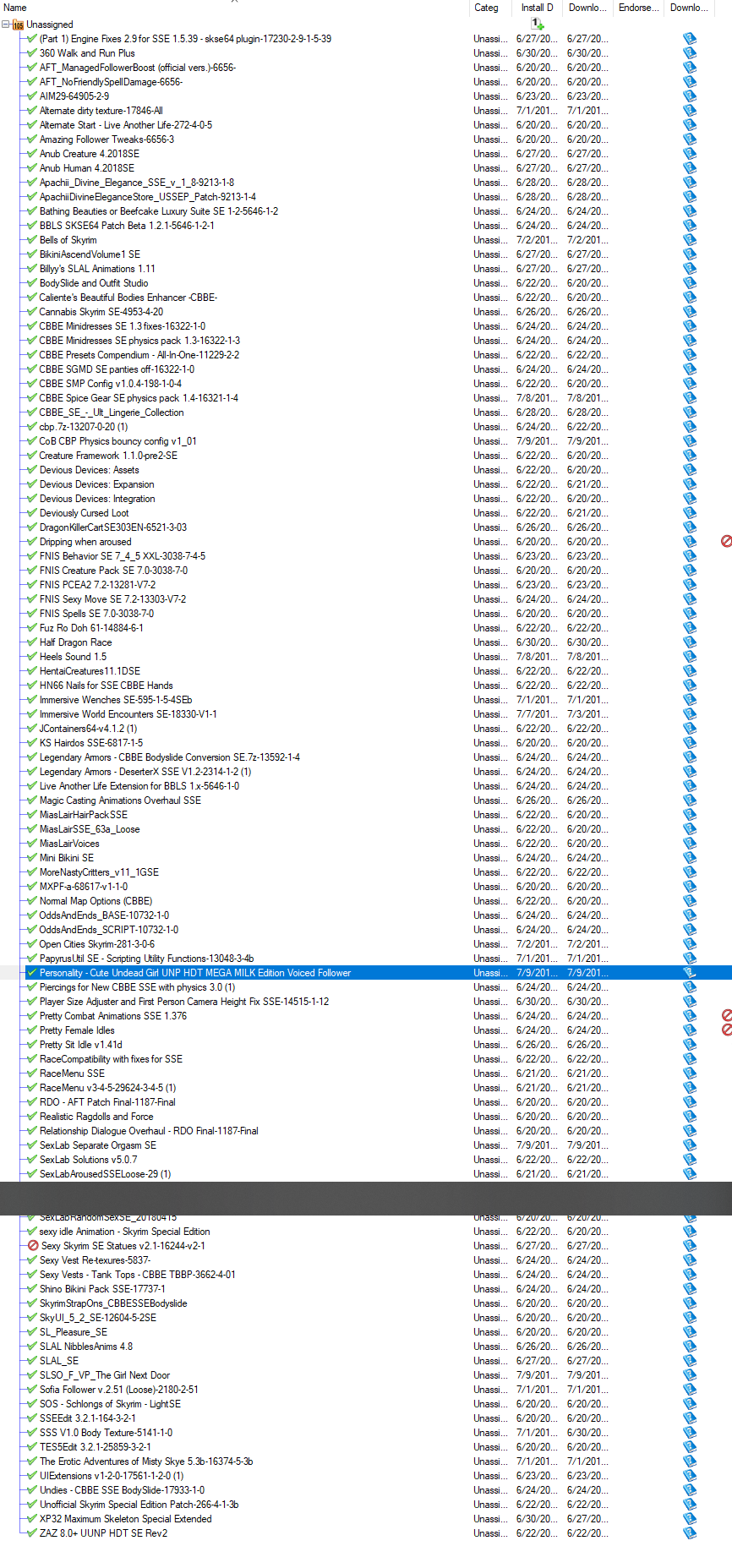
Task: Click the 7/3/201... download date of Immersive World Encounters
Action: click(587, 714)
